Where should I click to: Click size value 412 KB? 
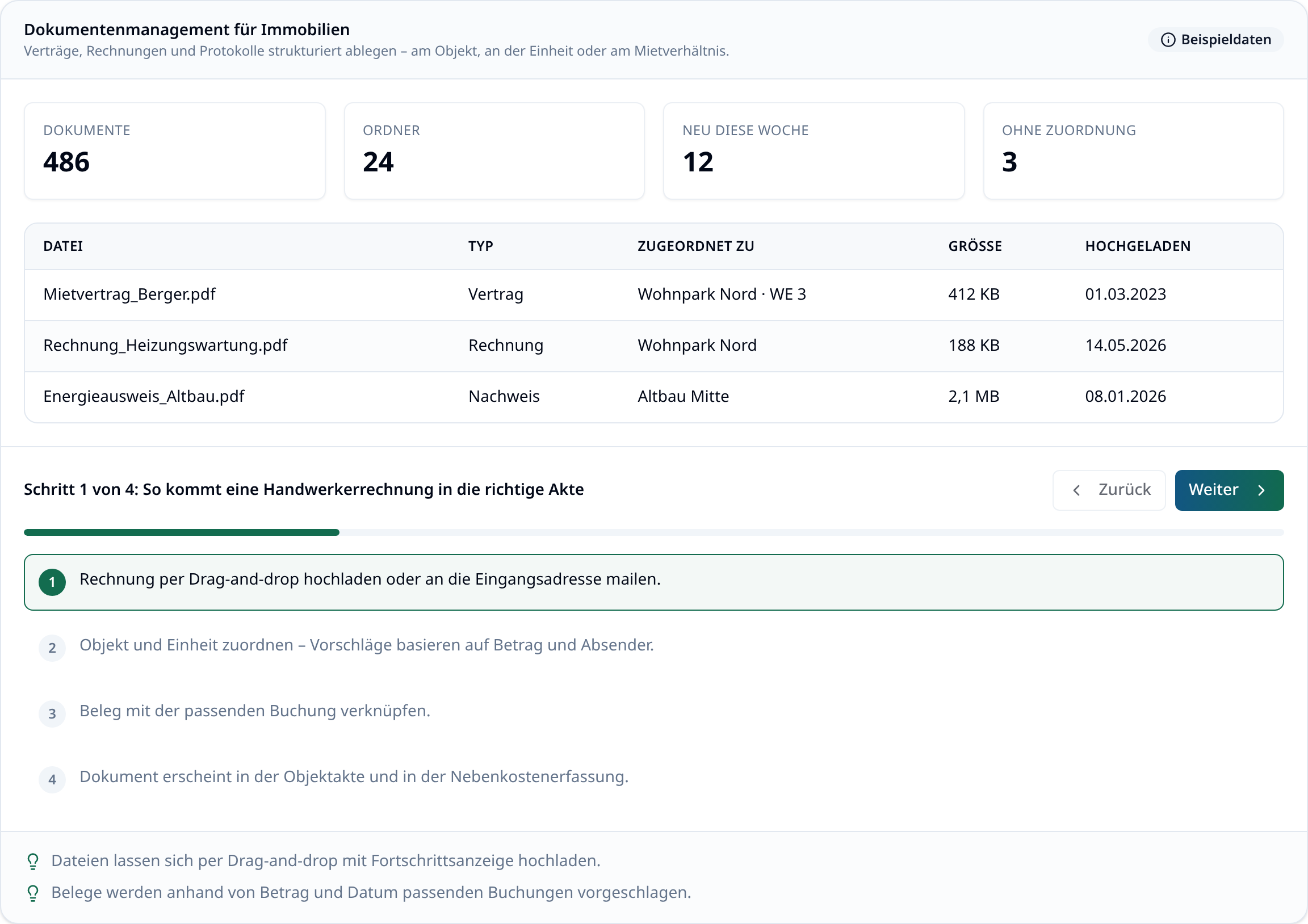974,295
